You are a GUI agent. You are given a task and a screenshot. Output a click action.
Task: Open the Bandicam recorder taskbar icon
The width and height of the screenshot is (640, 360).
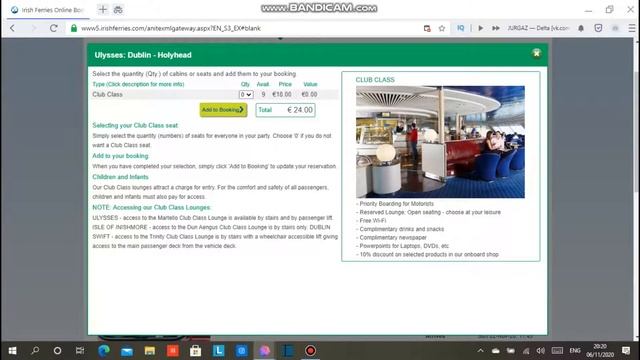pyautogui.click(x=310, y=351)
